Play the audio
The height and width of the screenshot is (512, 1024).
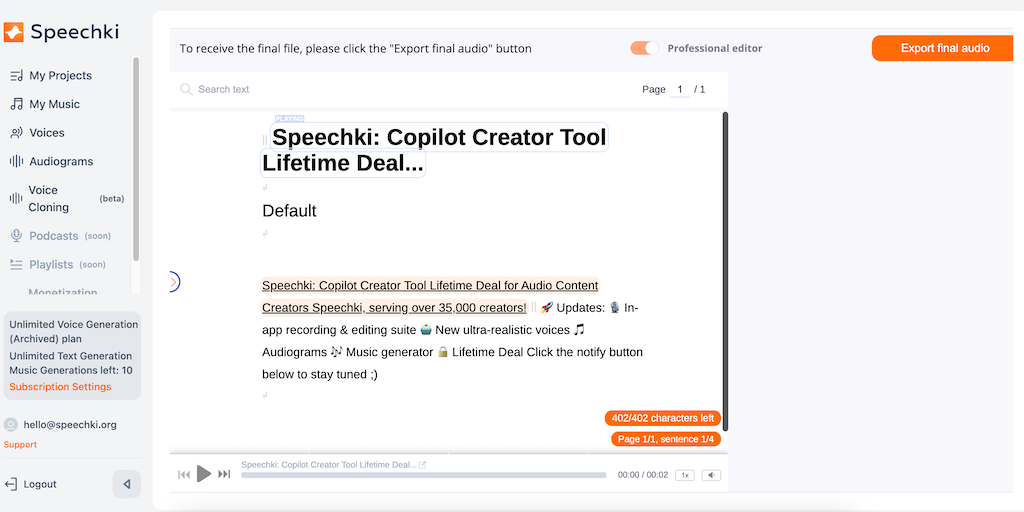[204, 474]
